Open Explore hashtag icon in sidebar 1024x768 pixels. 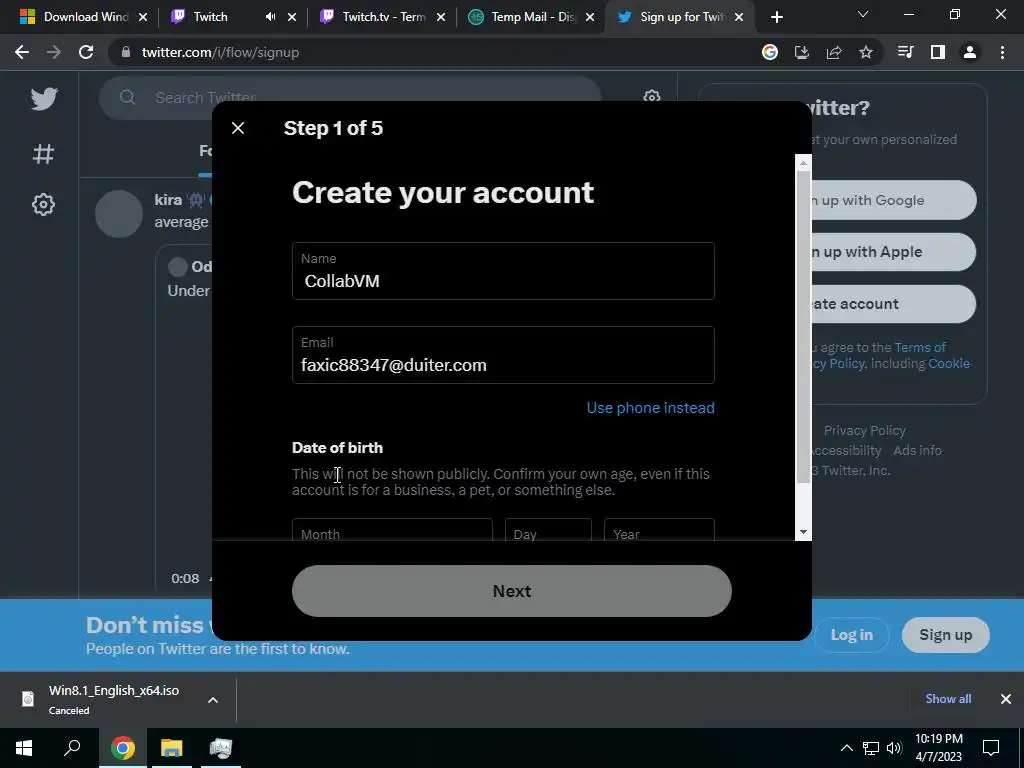click(43, 154)
